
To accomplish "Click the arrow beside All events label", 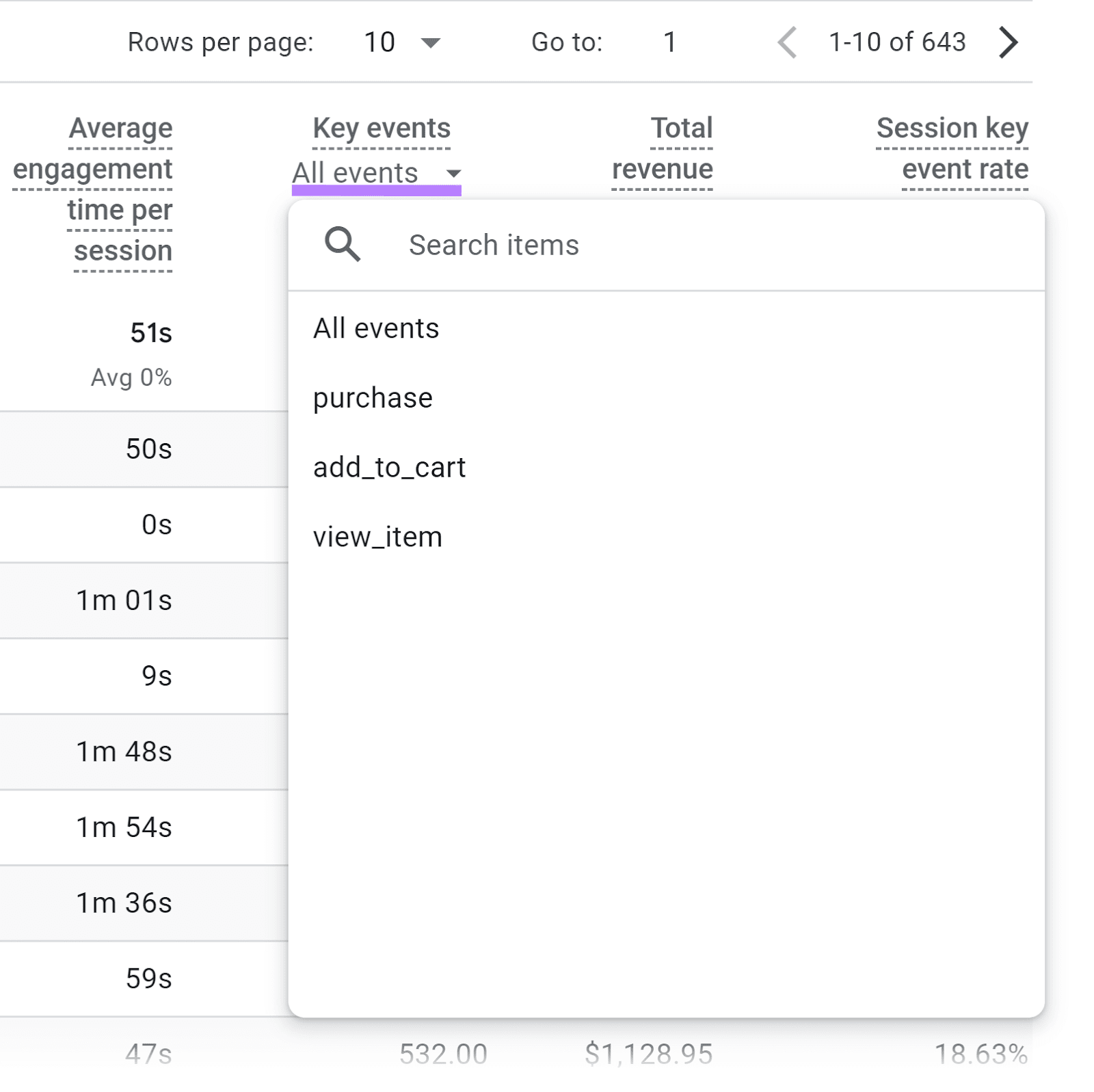I will point(454,174).
